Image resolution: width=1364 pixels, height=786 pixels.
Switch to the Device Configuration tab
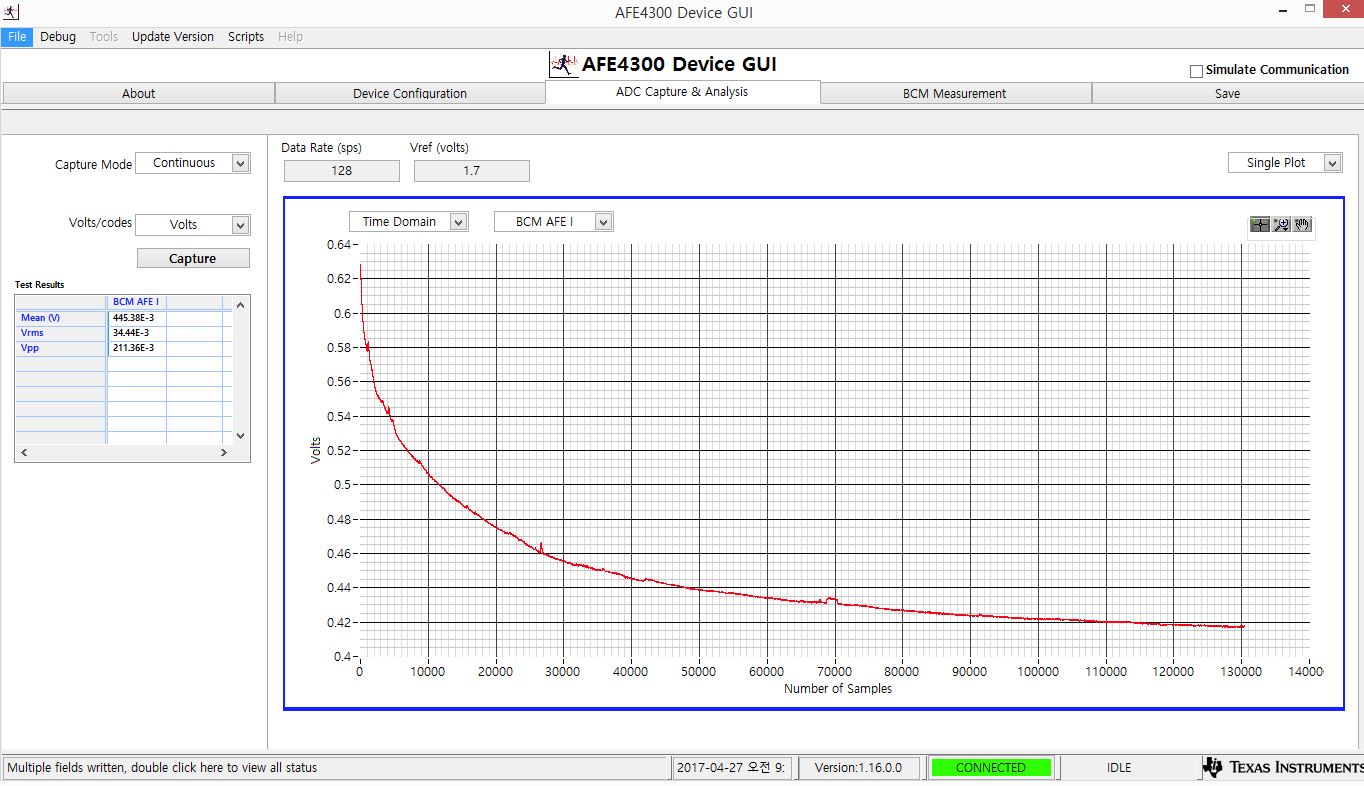[410, 93]
